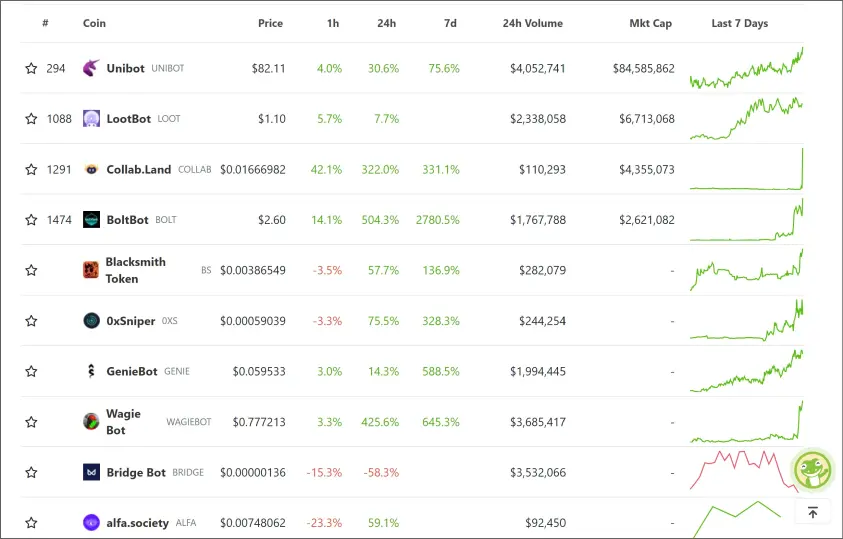Click Bridge Bot 24h change -58.3%

[381, 472]
